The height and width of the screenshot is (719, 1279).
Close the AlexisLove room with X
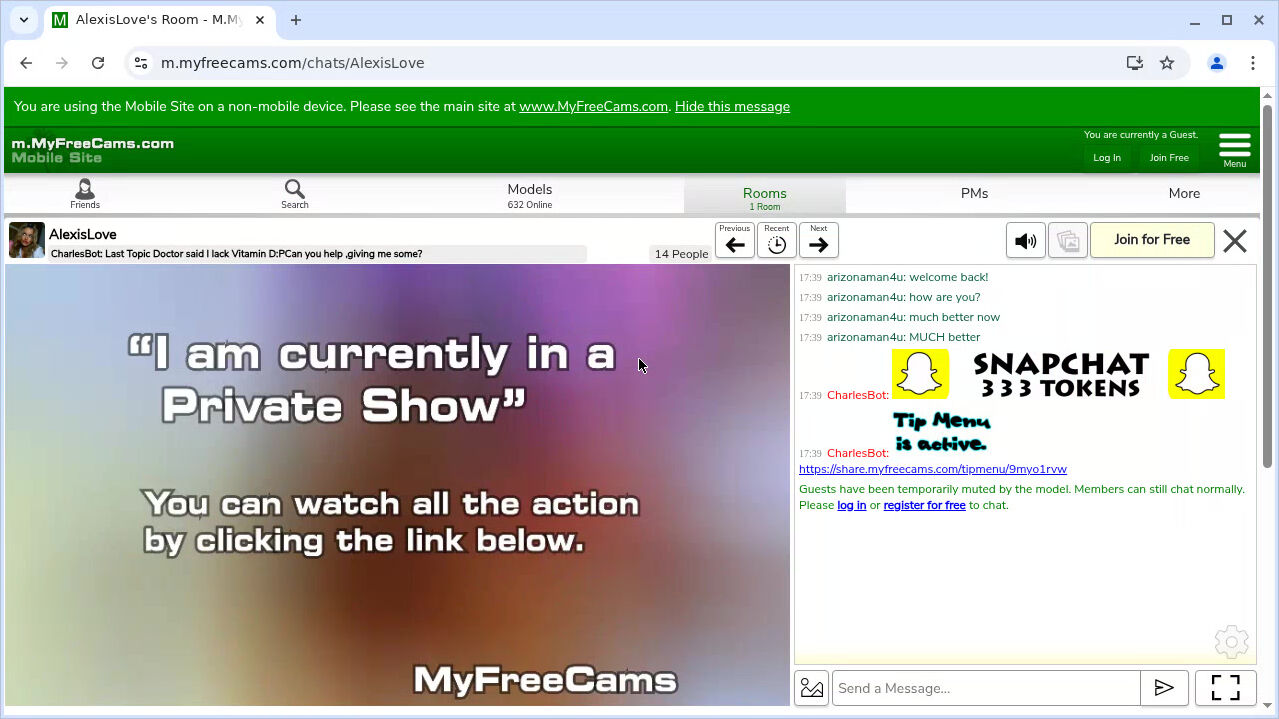click(x=1235, y=241)
